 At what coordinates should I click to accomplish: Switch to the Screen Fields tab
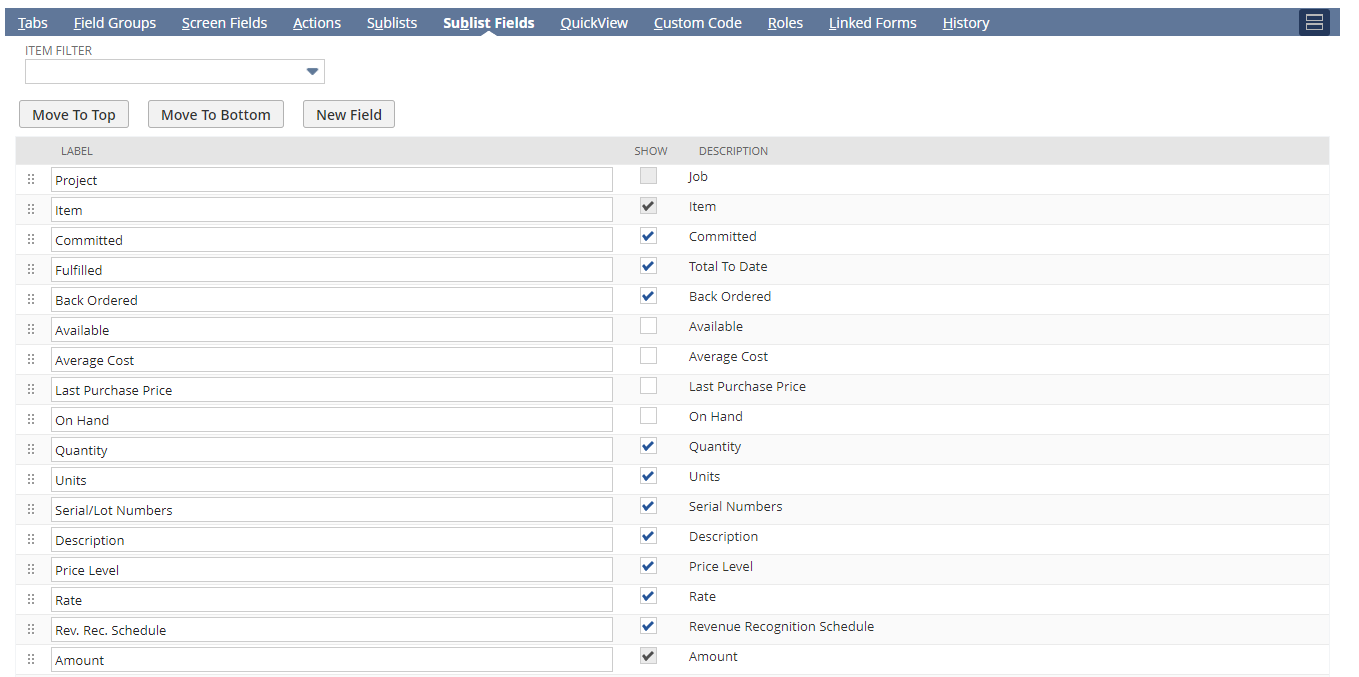pos(224,22)
